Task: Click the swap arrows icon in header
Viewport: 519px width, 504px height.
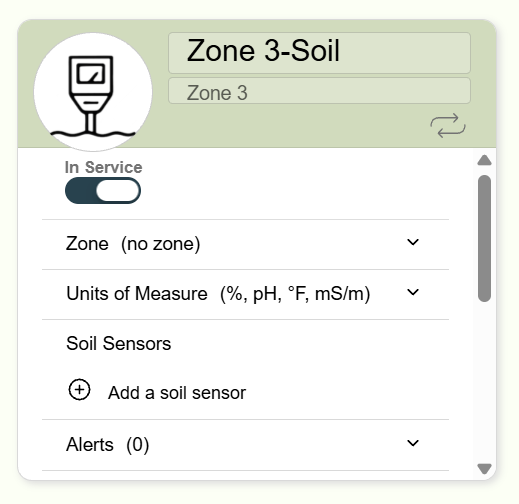Action: point(448,126)
